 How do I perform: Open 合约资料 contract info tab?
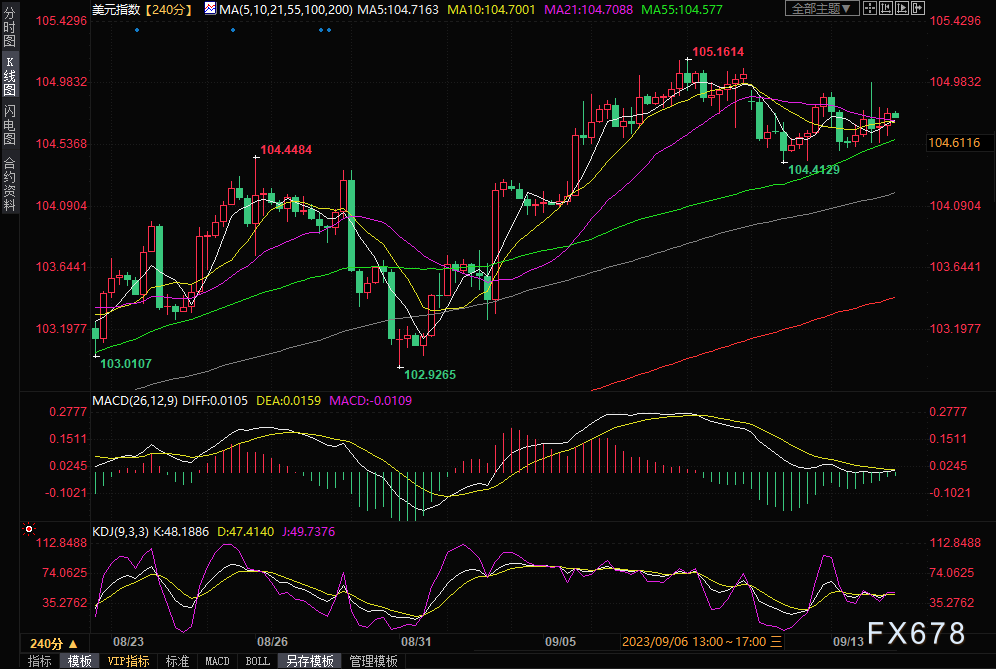coord(9,183)
